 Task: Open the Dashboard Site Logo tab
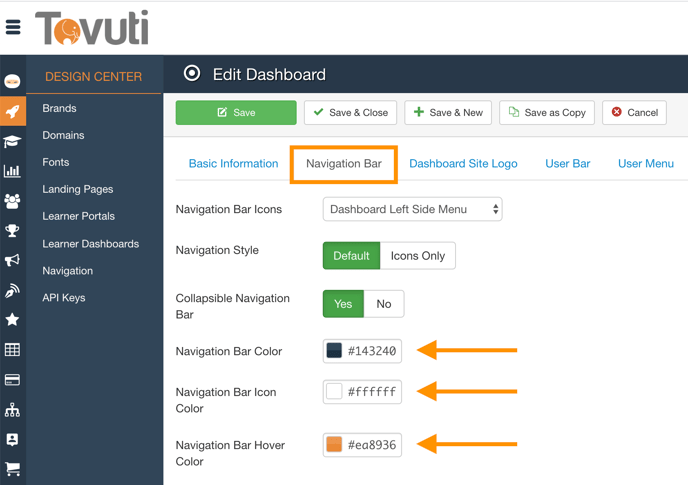[463, 164]
